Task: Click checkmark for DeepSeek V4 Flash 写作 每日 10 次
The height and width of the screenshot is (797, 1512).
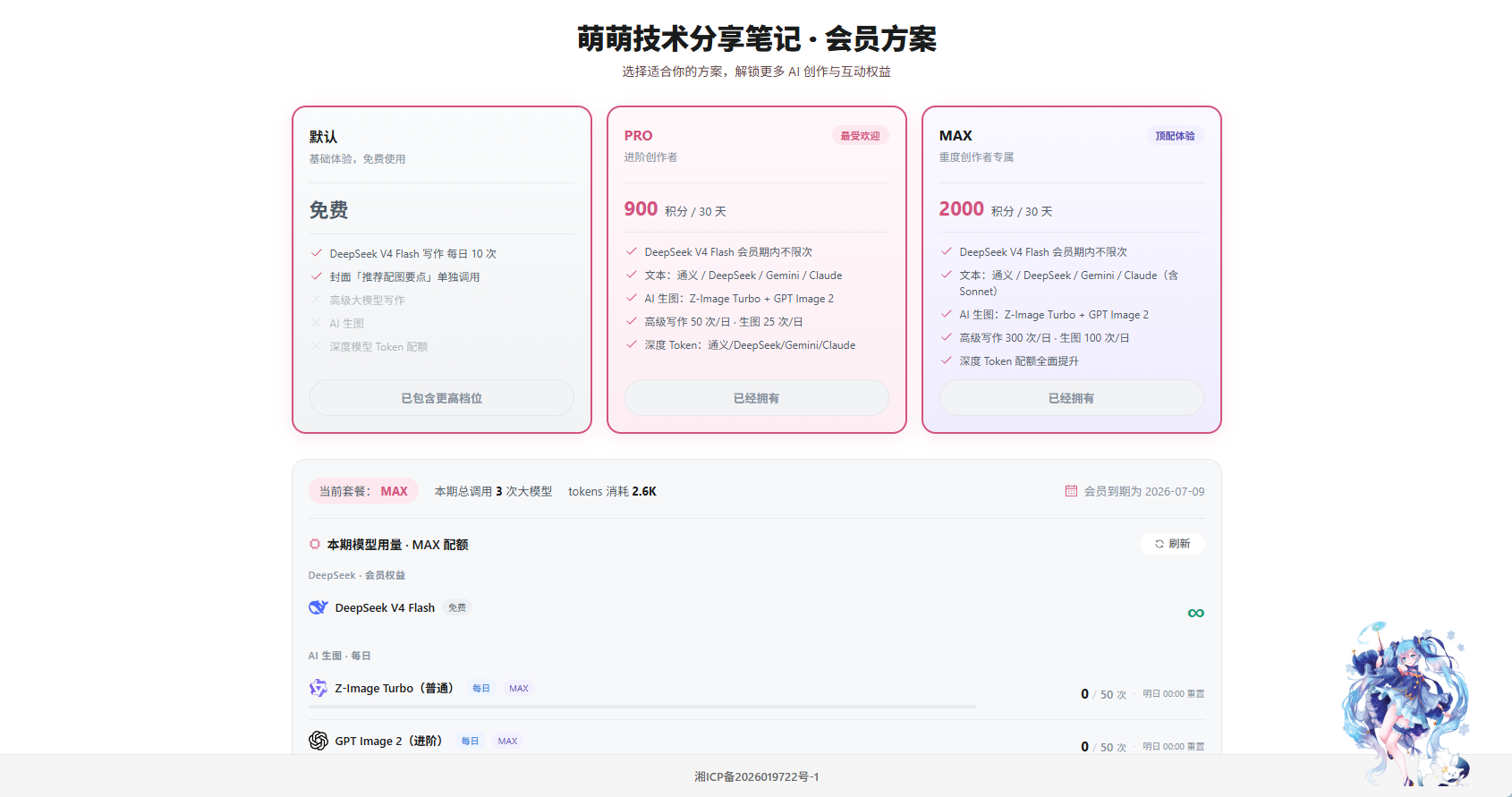Action: pos(316,253)
